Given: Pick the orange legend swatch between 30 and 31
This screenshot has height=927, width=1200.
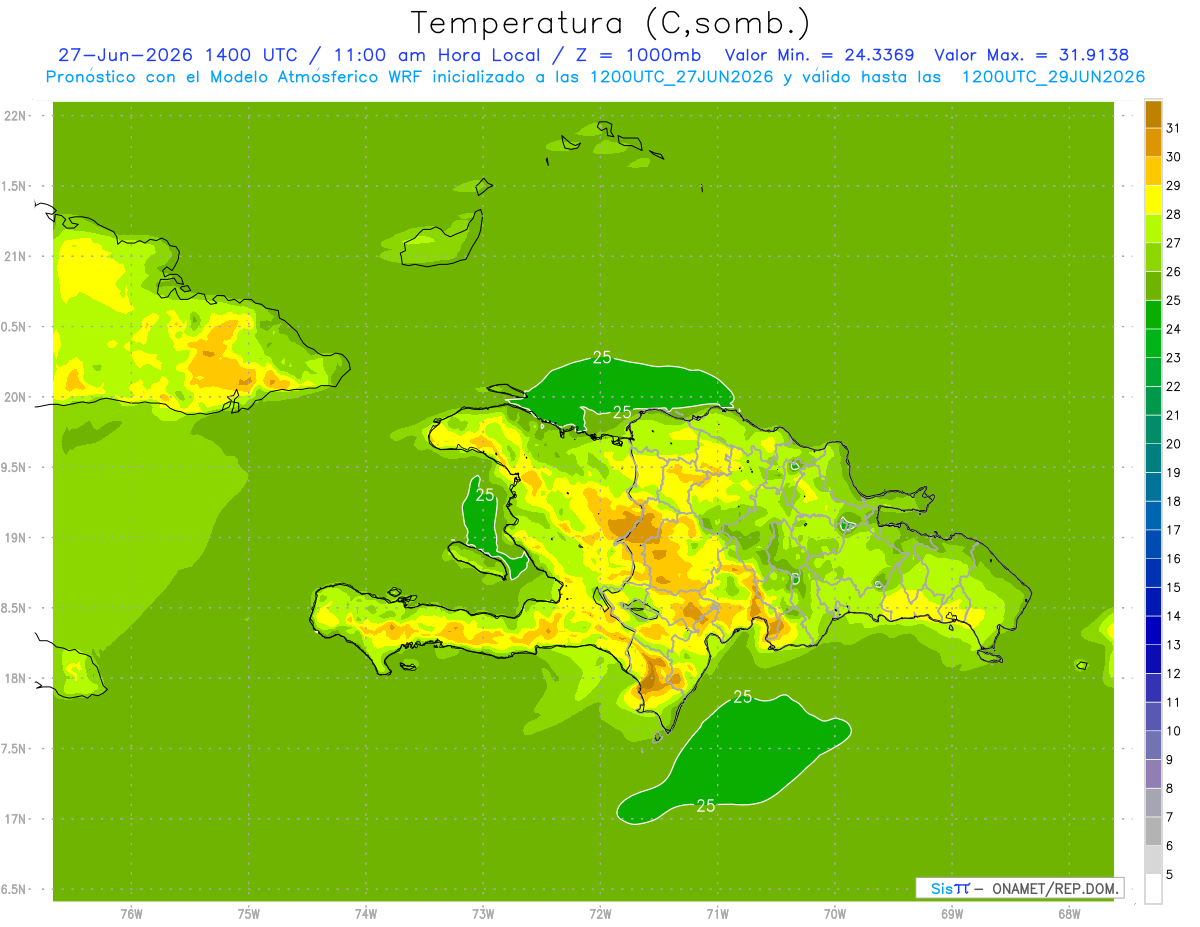Looking at the screenshot, I should click(x=1153, y=142).
